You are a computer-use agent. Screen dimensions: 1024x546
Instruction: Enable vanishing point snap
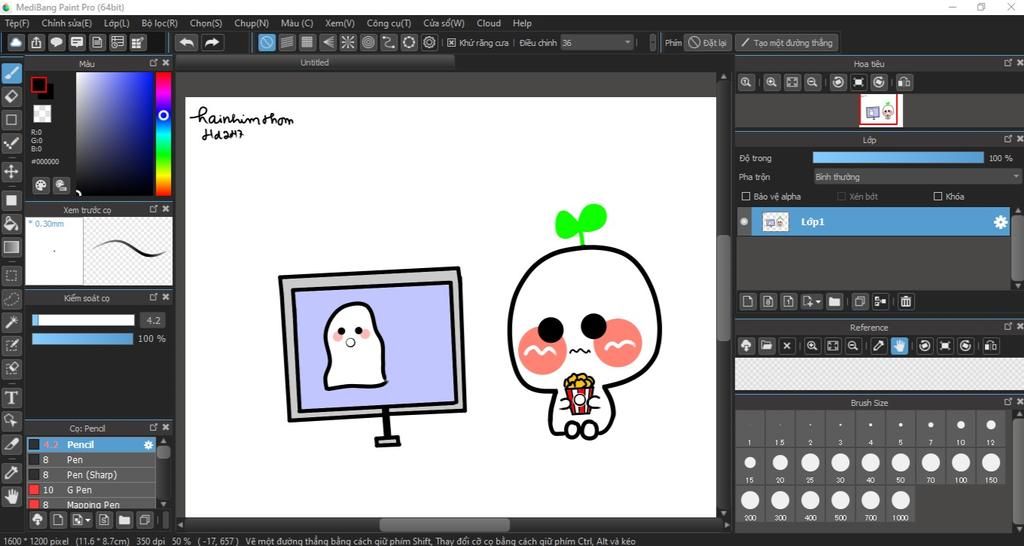point(327,43)
